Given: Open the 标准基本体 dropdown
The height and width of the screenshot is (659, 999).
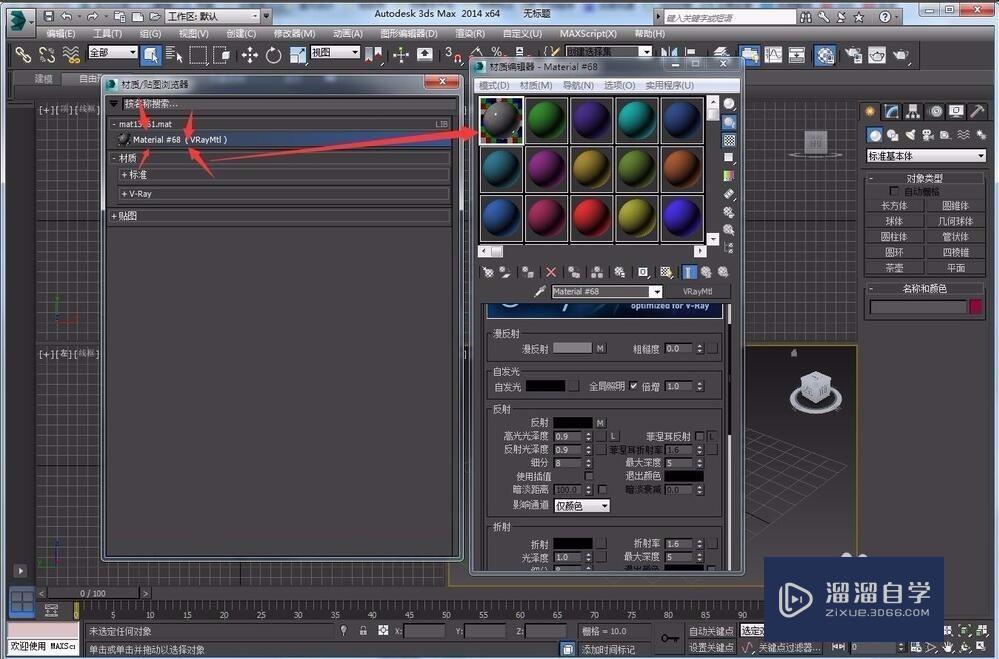Looking at the screenshot, I should [926, 156].
